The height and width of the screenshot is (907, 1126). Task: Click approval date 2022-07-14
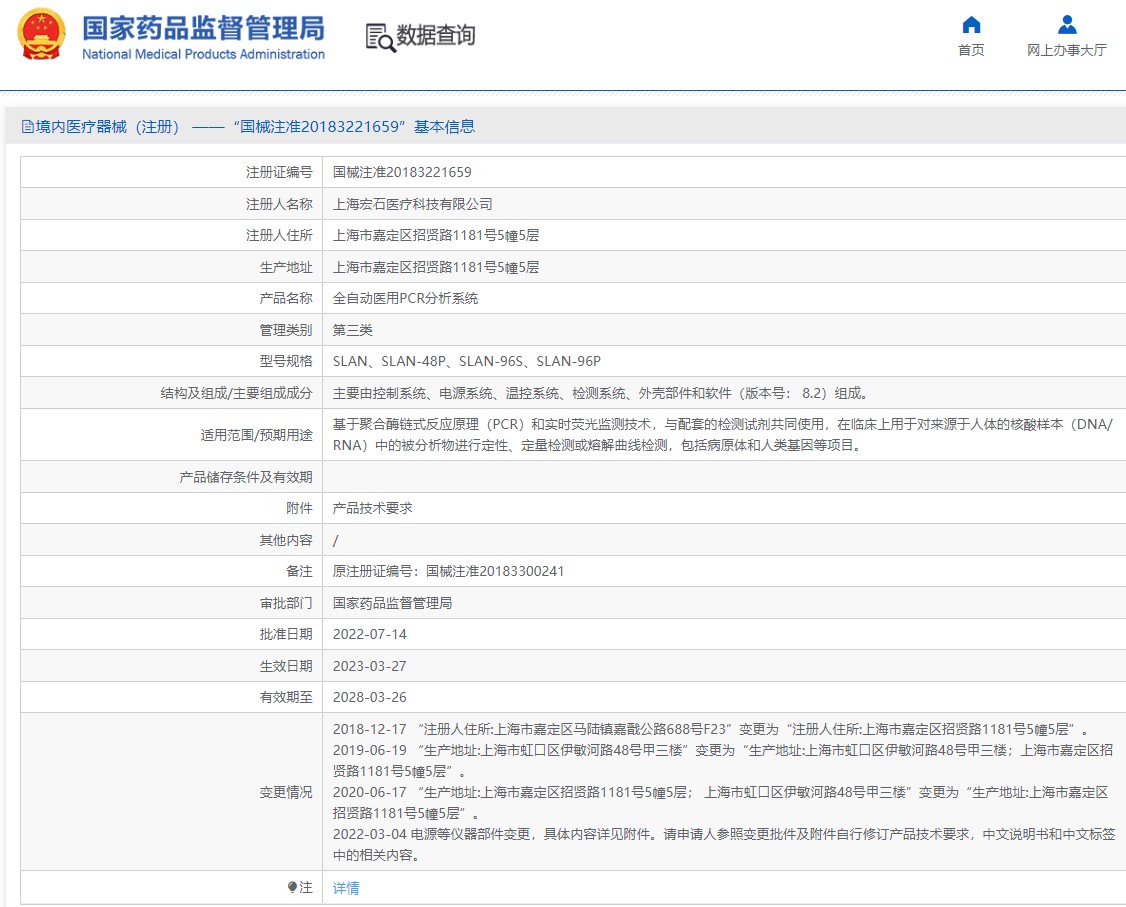point(370,634)
